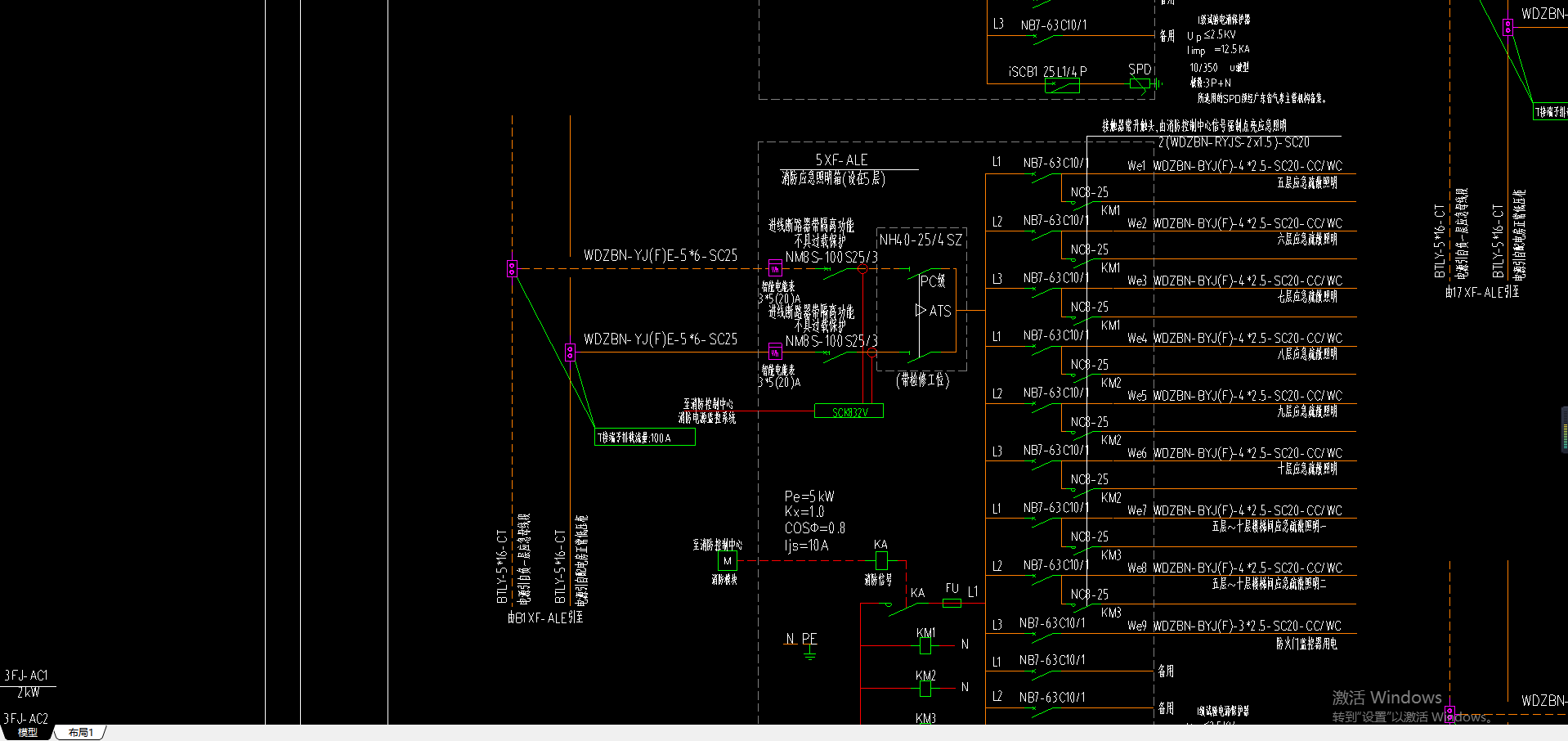Select the magenta terminal block on solid orange feeder

[570, 352]
